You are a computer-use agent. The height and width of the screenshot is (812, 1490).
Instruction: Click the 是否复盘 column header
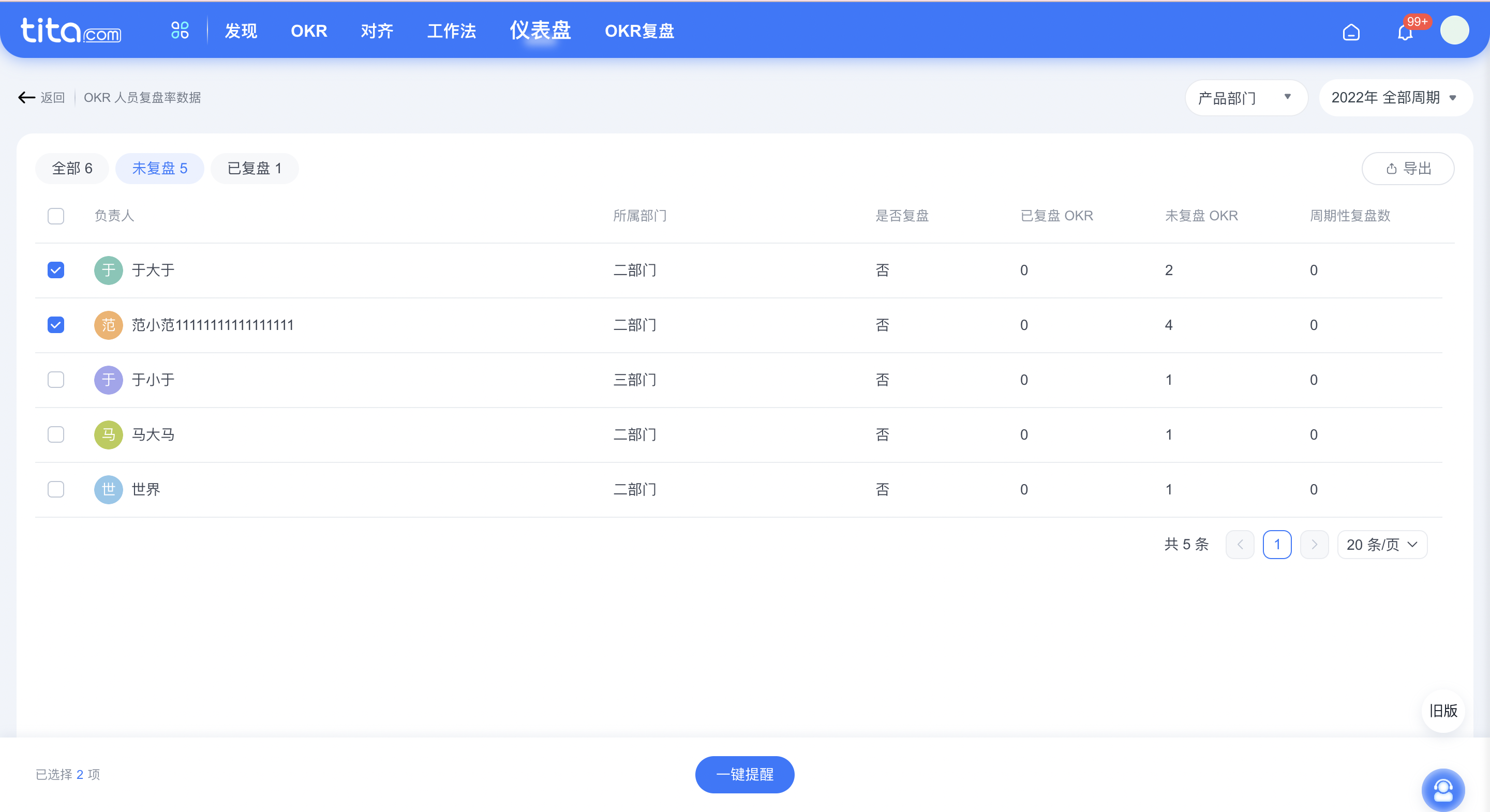click(902, 216)
